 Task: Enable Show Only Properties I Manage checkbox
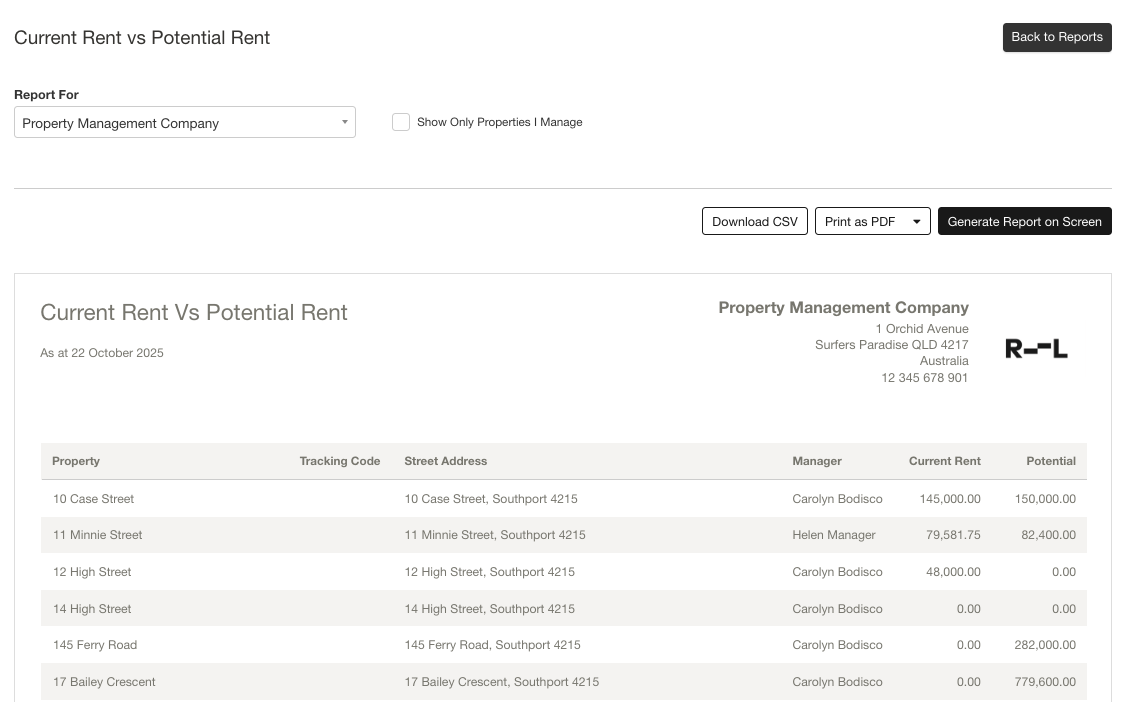click(401, 122)
